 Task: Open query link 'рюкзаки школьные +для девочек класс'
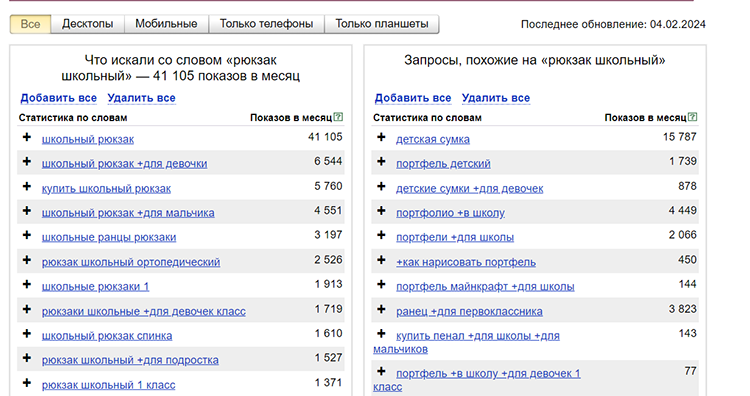pyautogui.click(x=144, y=311)
